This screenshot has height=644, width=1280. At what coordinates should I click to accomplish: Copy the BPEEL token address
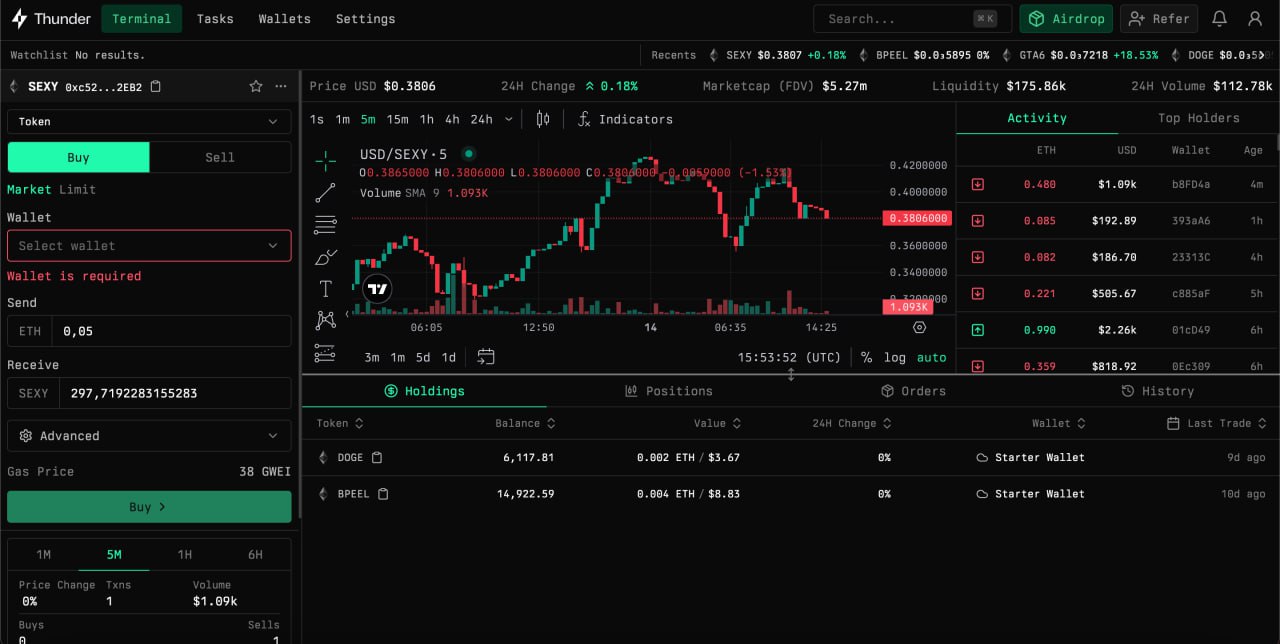[x=383, y=494]
